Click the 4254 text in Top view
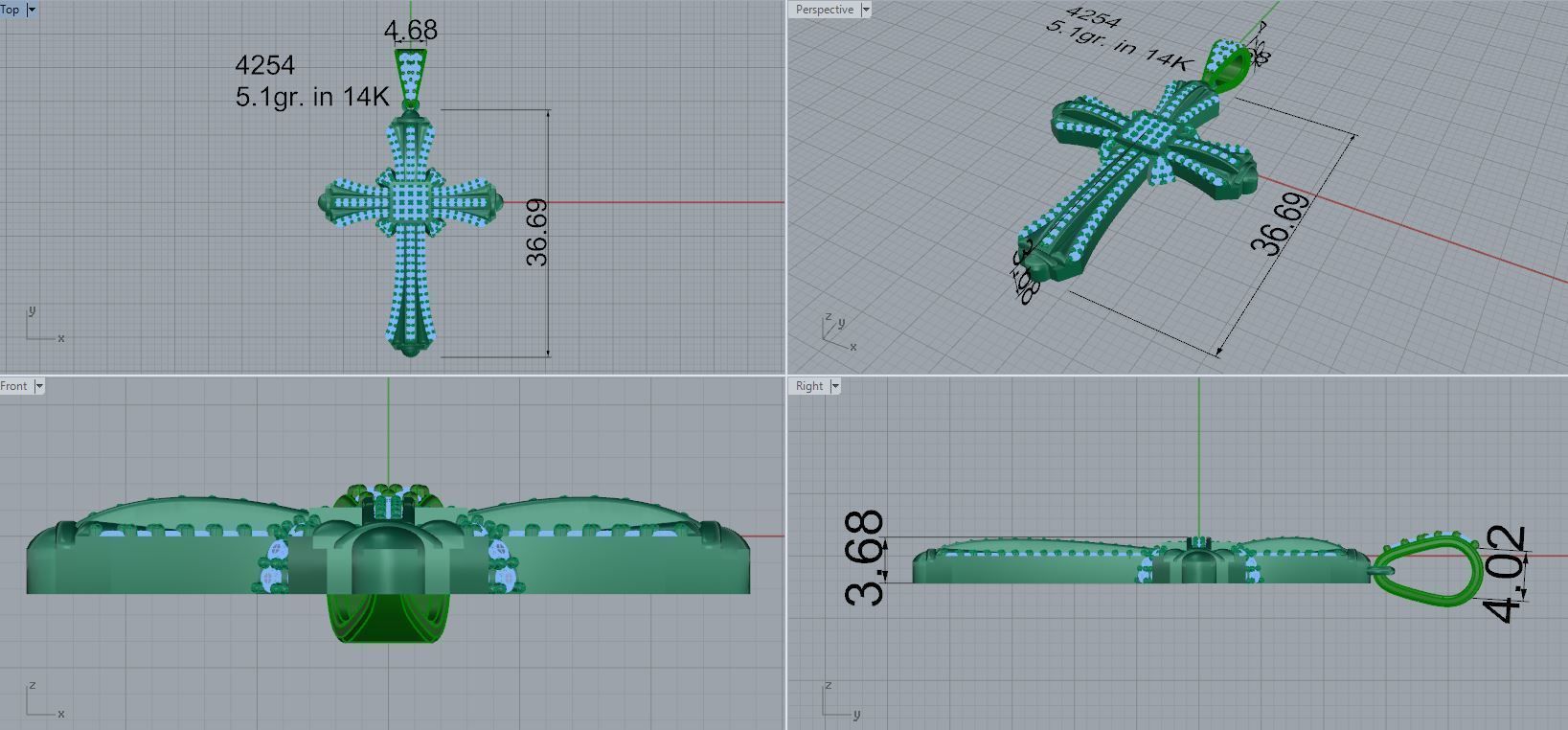1568x730 pixels. pos(265,65)
